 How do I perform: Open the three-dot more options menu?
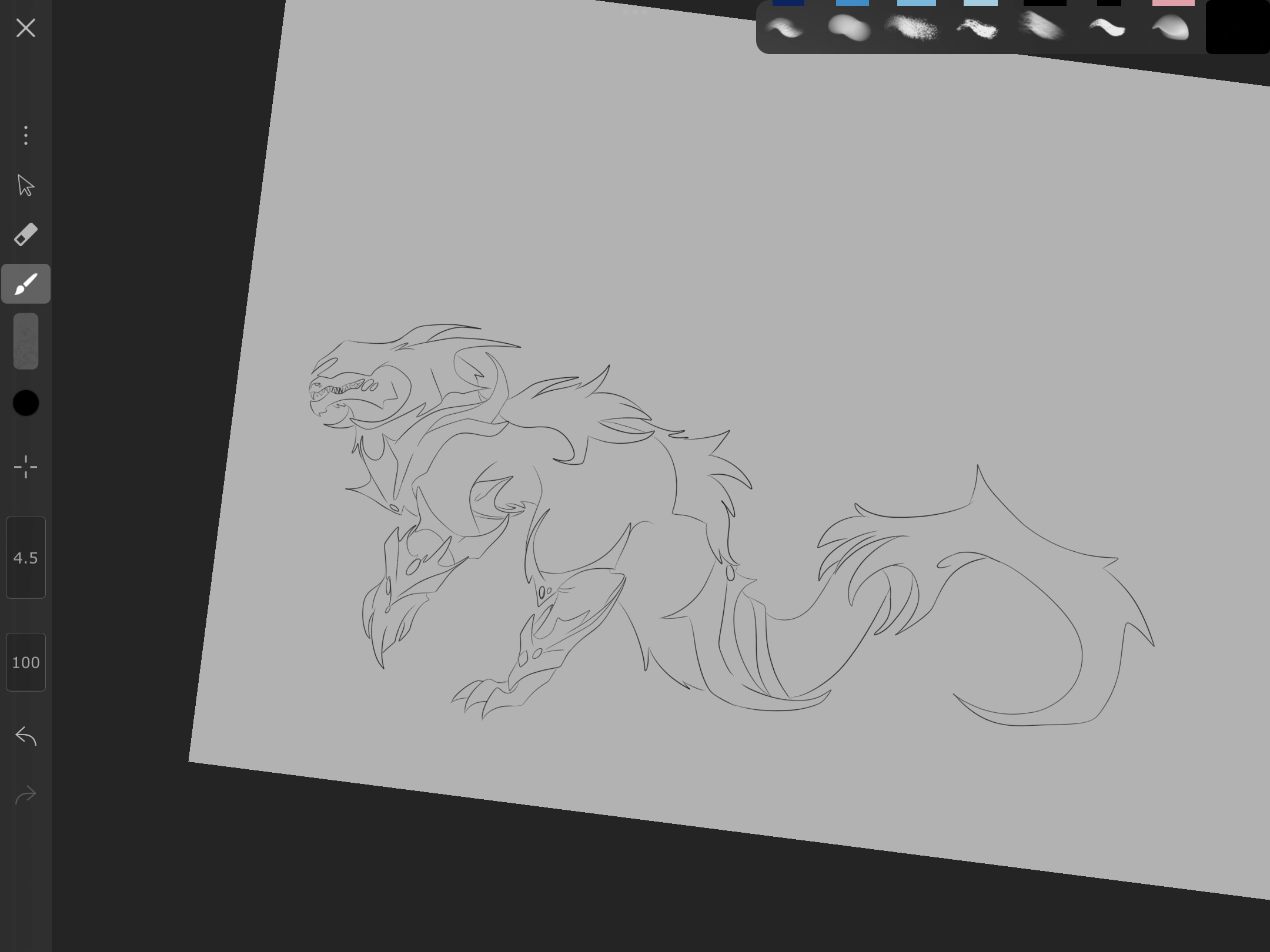click(x=26, y=135)
